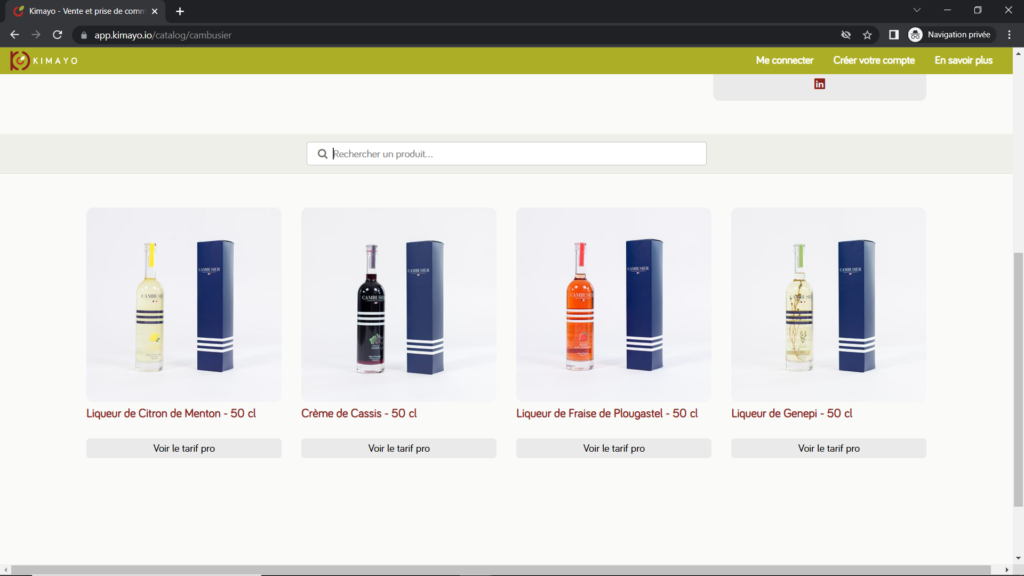1024x576 pixels.
Task: Bookmark this page with star icon
Action: (x=867, y=35)
